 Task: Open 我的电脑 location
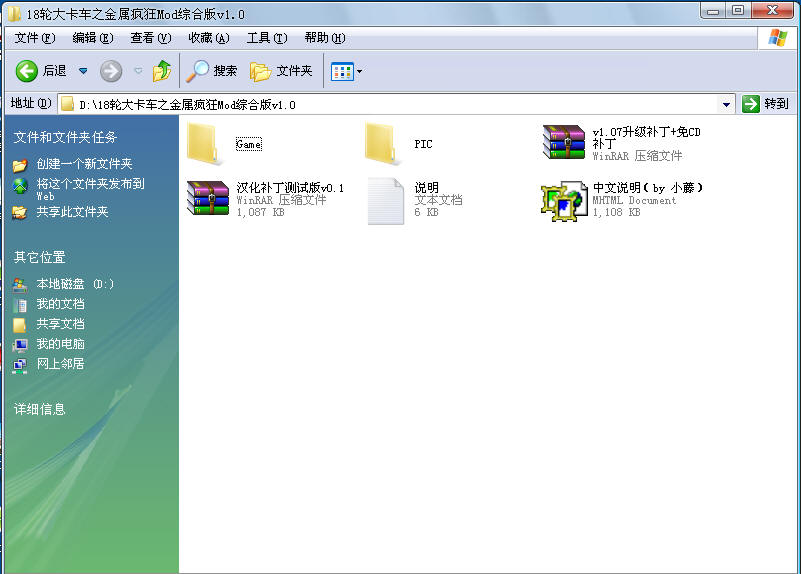[60, 344]
